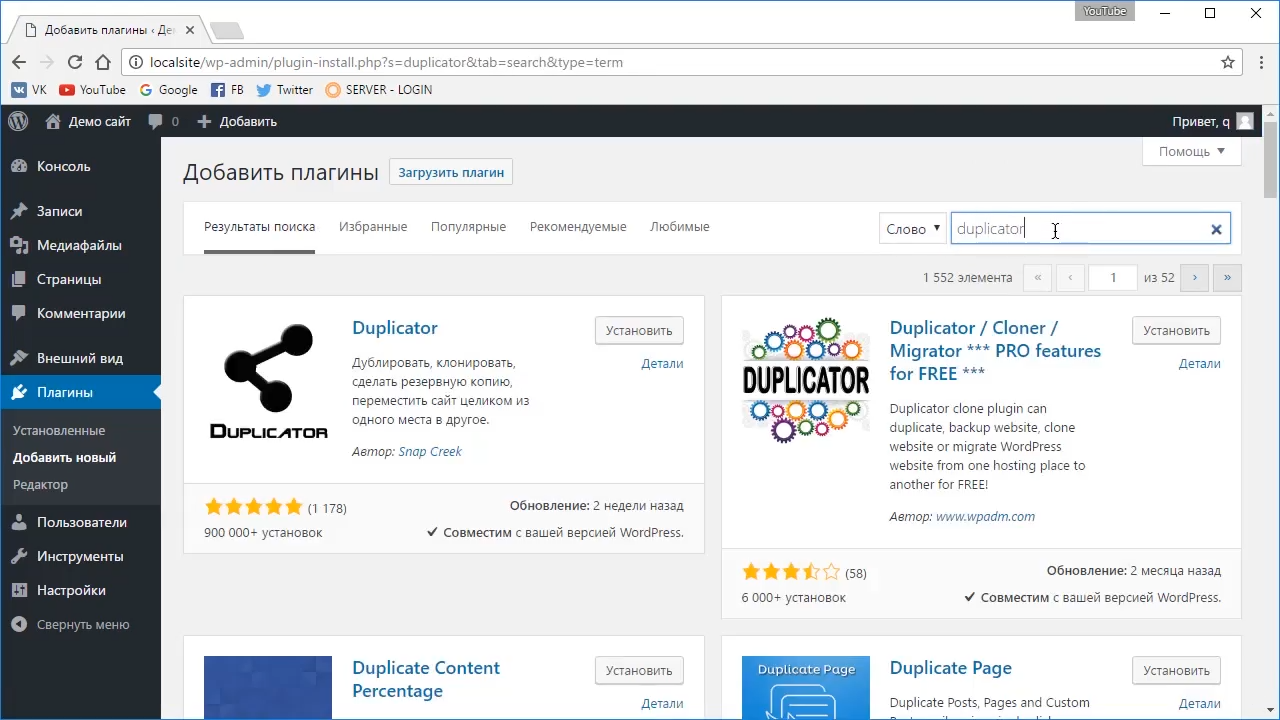This screenshot has width=1280, height=720.
Task: Expand the Слово search type dropdown
Action: pos(912,229)
